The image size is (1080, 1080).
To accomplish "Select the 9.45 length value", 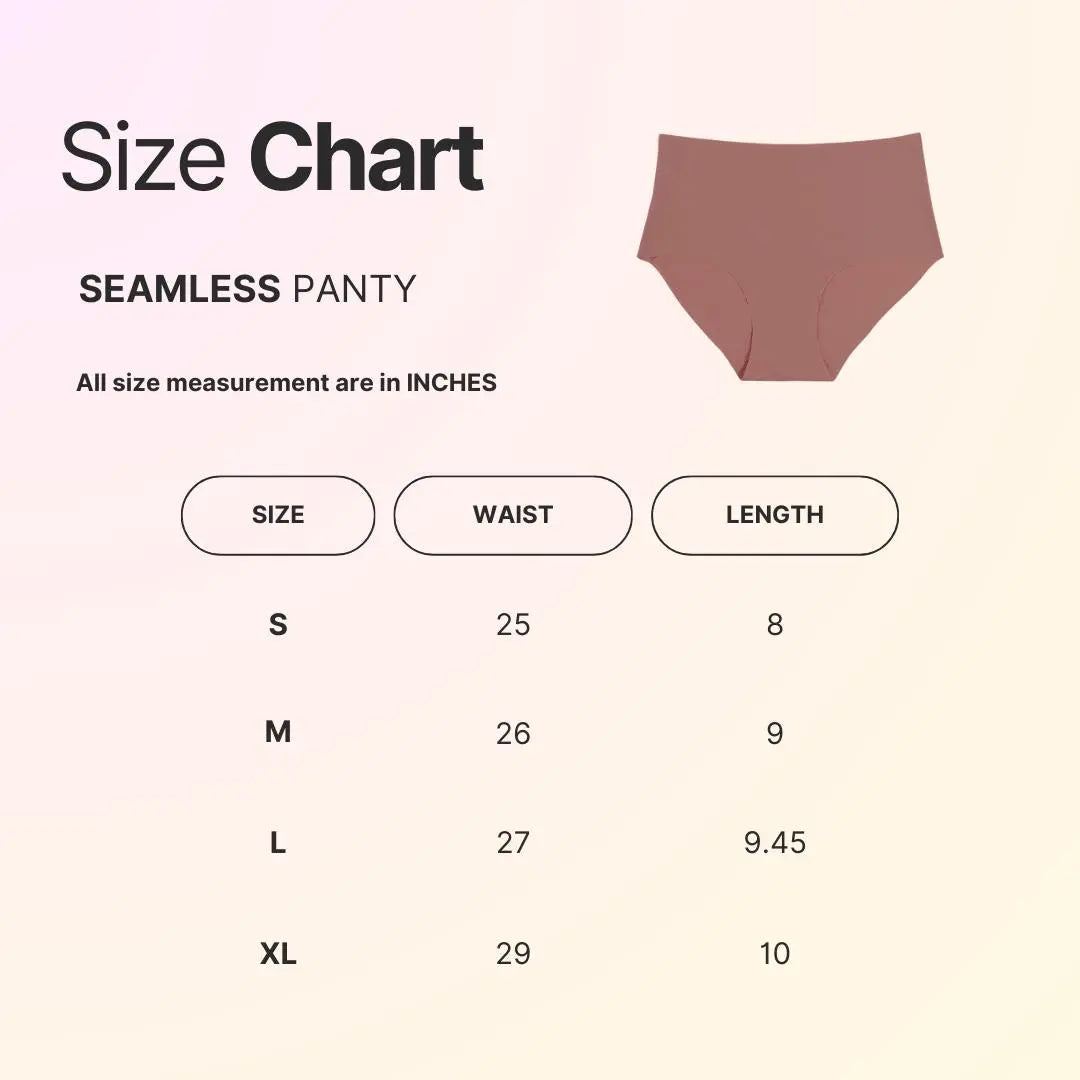I will 775,843.
